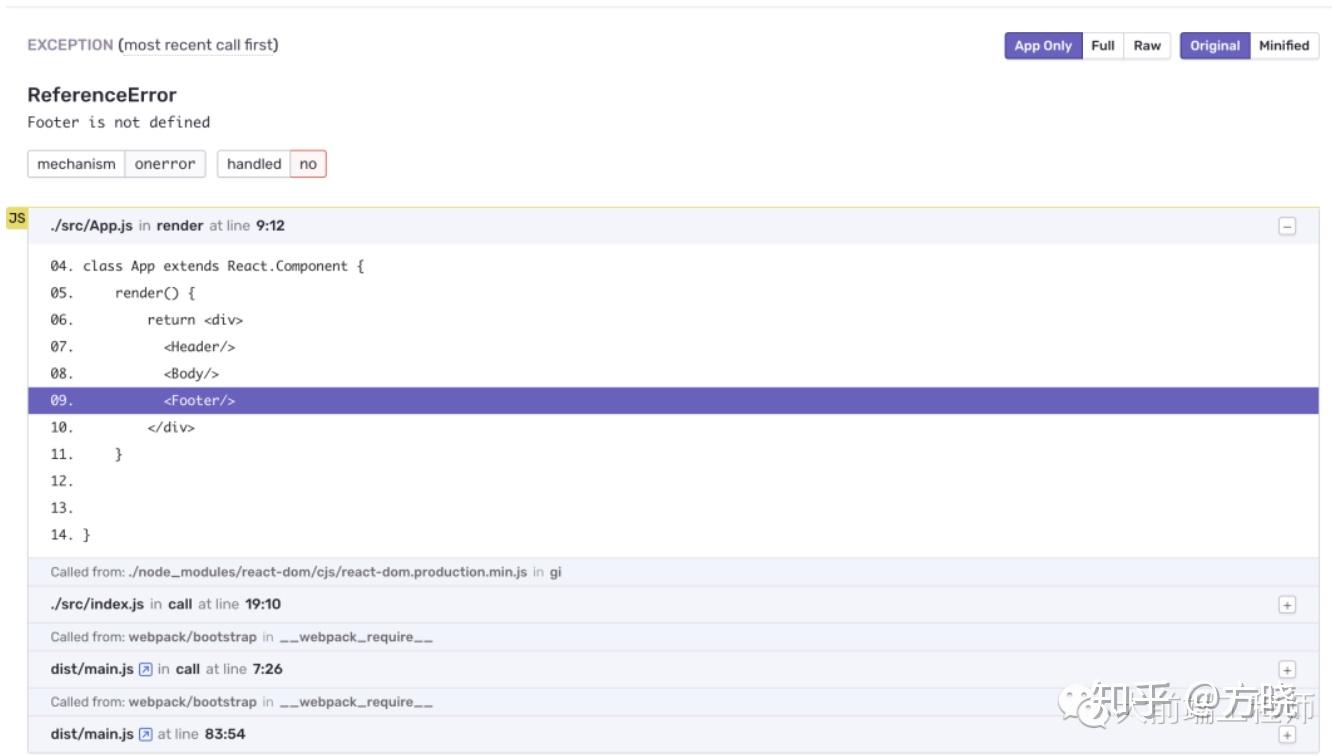Image resolution: width=1332 pixels, height=756 pixels.
Task: Select the Original tab
Action: 1214,45
